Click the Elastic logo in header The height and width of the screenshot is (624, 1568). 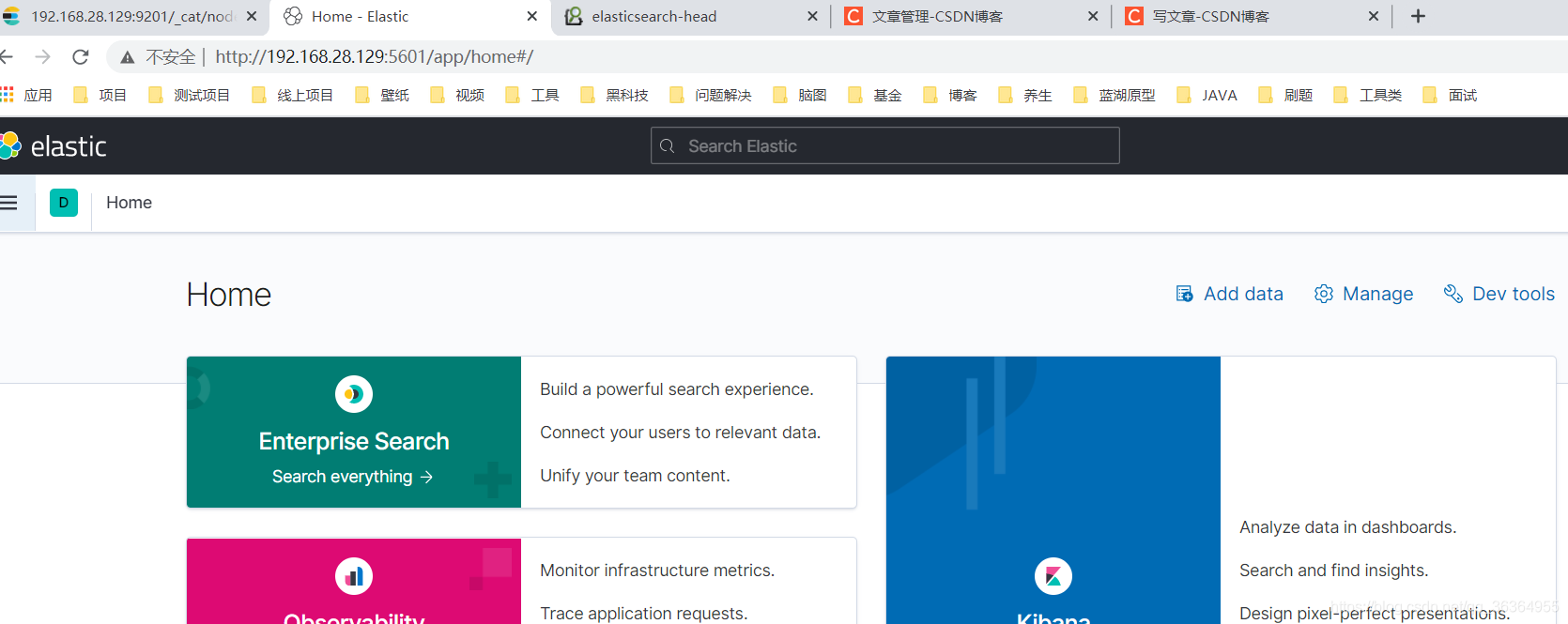click(x=54, y=146)
